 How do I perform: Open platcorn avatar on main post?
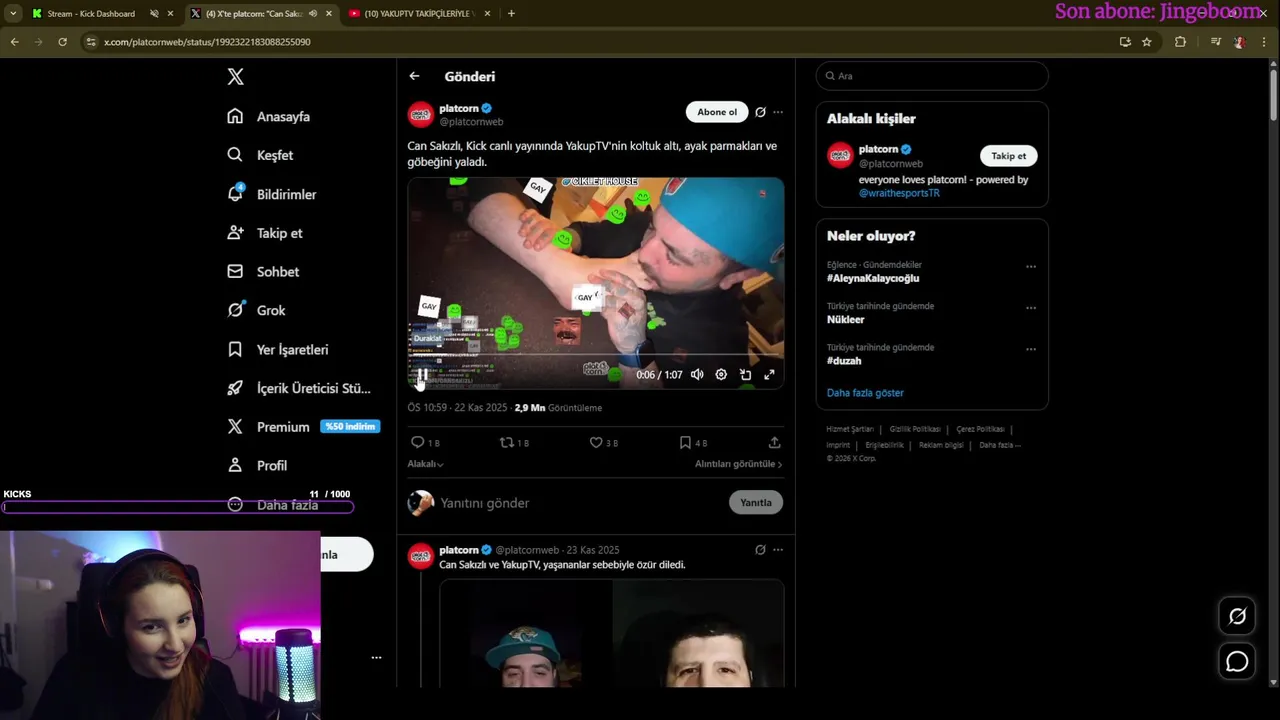click(x=421, y=114)
